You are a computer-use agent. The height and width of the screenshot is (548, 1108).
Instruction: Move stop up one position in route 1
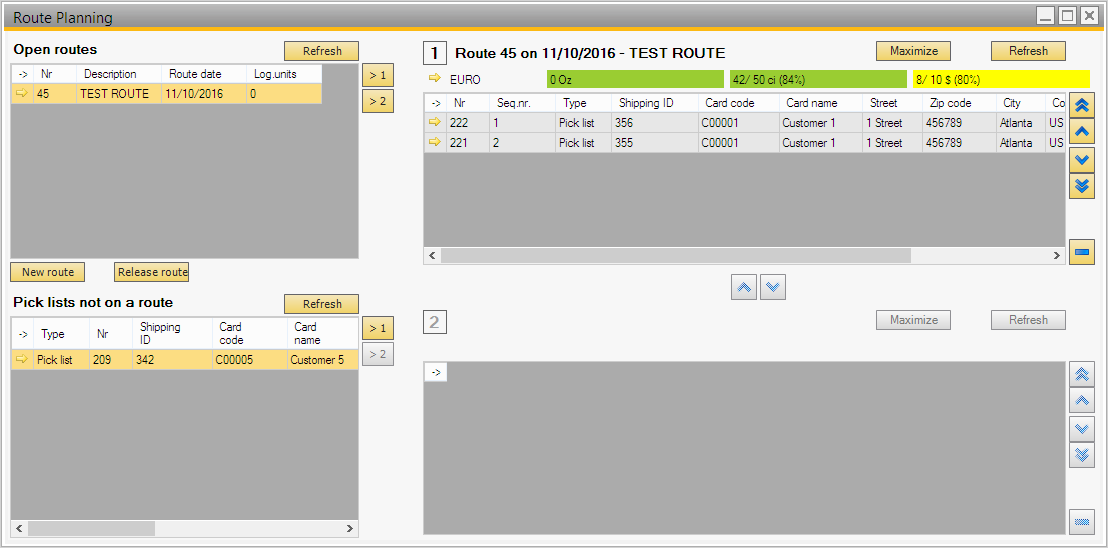click(x=1081, y=132)
